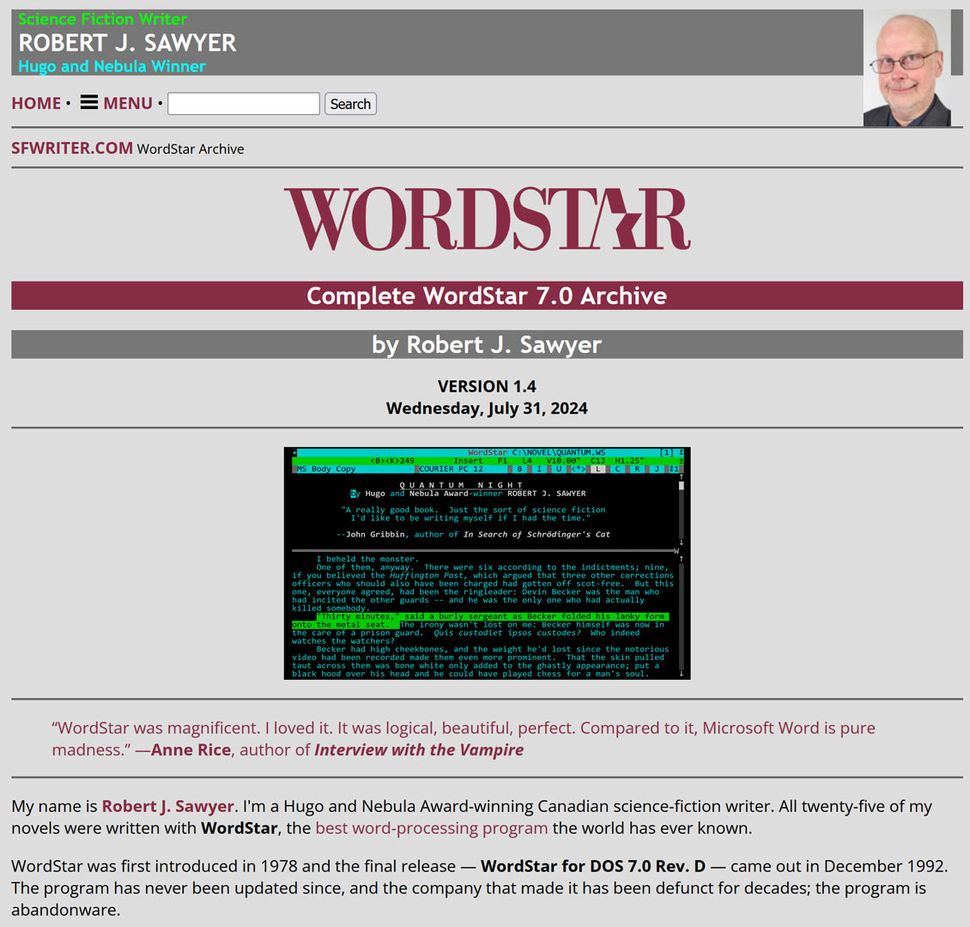Click the 'Anne Rice' name in the quote
Screen dimensions: 970x927
(x=191, y=750)
